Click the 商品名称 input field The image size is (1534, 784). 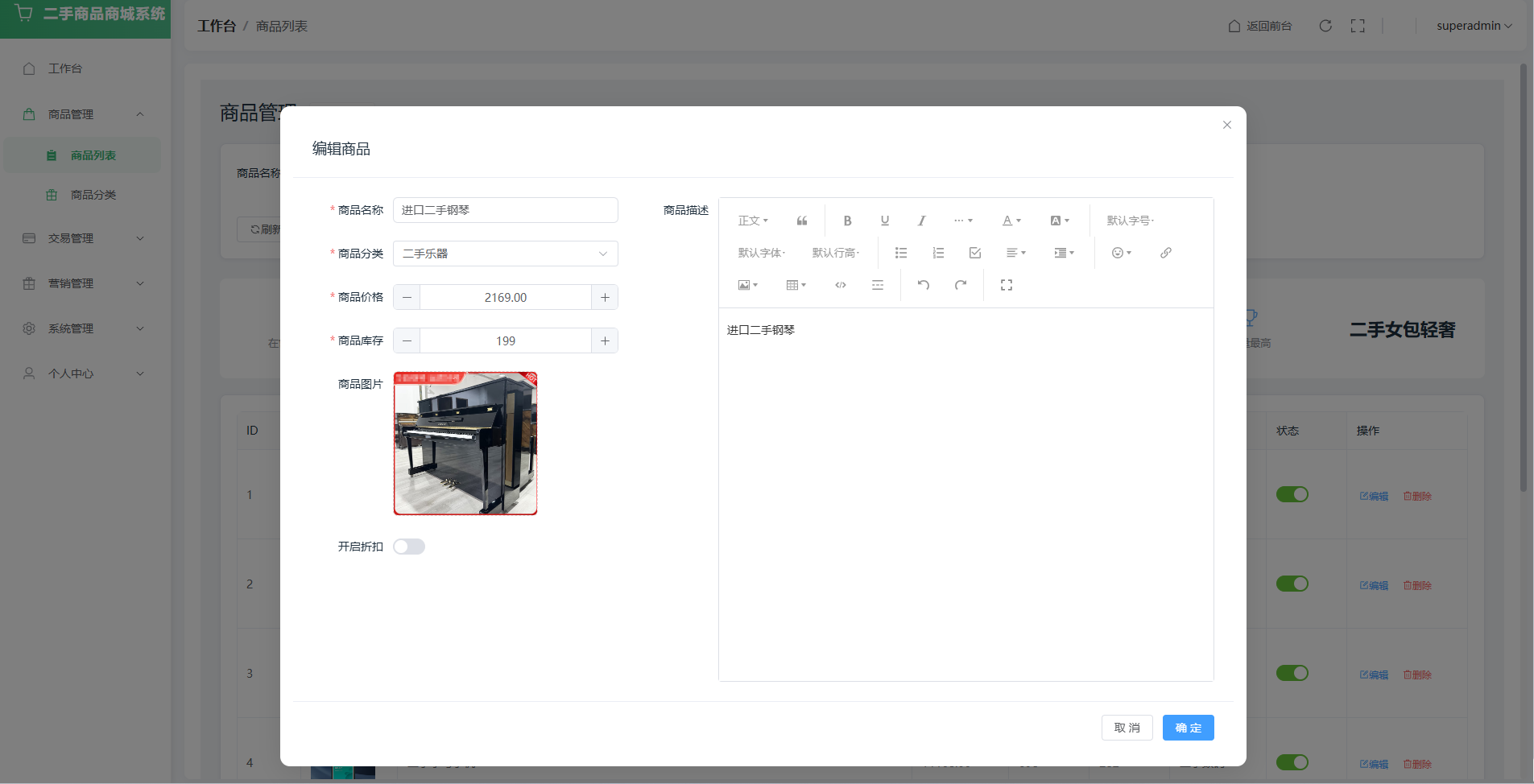click(x=505, y=210)
